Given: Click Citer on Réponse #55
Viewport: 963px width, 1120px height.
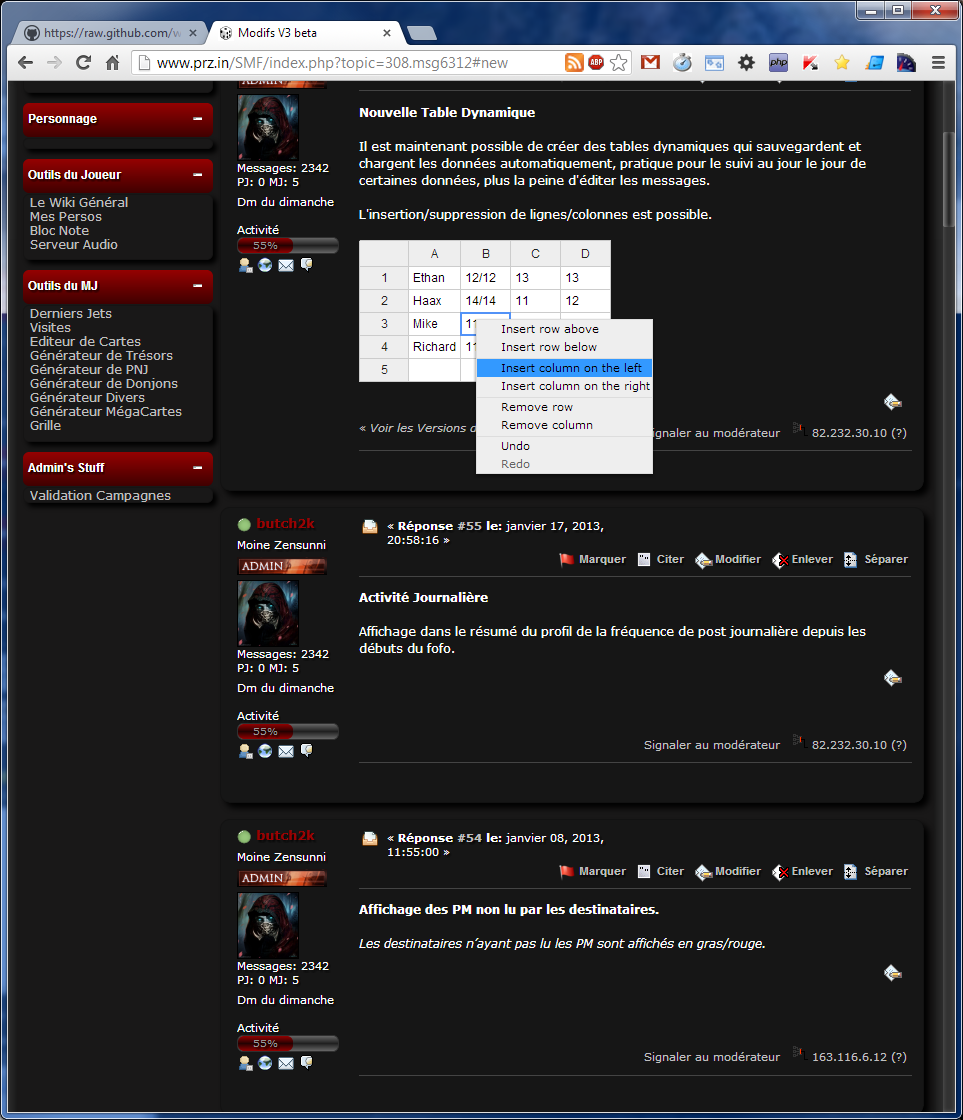Looking at the screenshot, I should [661, 560].
